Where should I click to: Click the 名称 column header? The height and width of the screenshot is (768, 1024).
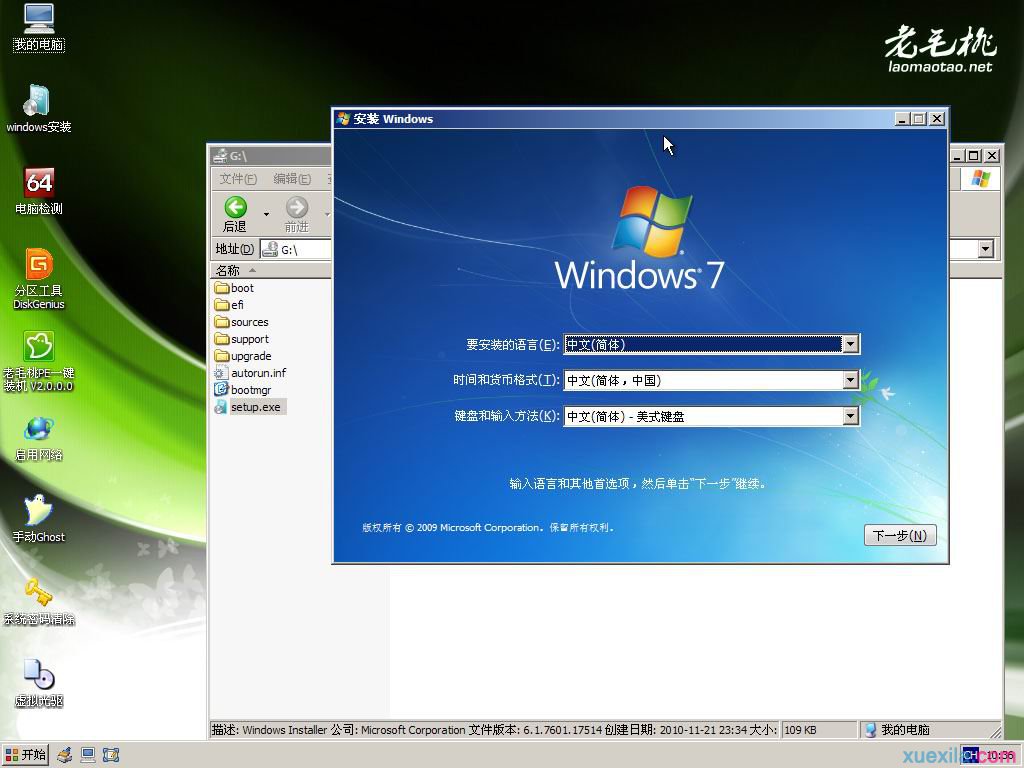(228, 270)
